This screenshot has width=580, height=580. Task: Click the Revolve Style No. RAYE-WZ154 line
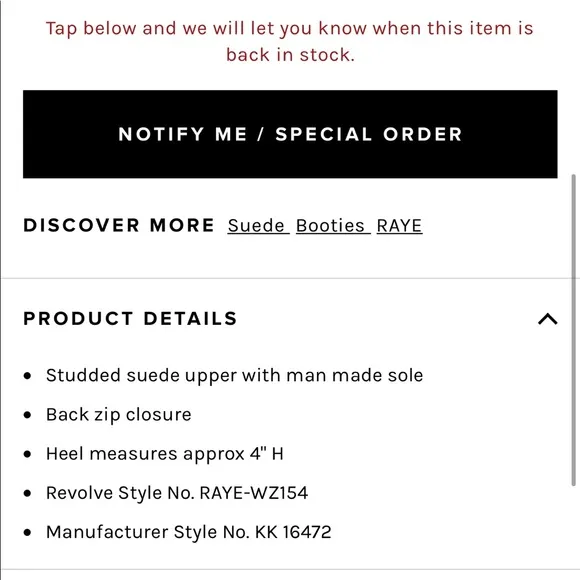[177, 493]
